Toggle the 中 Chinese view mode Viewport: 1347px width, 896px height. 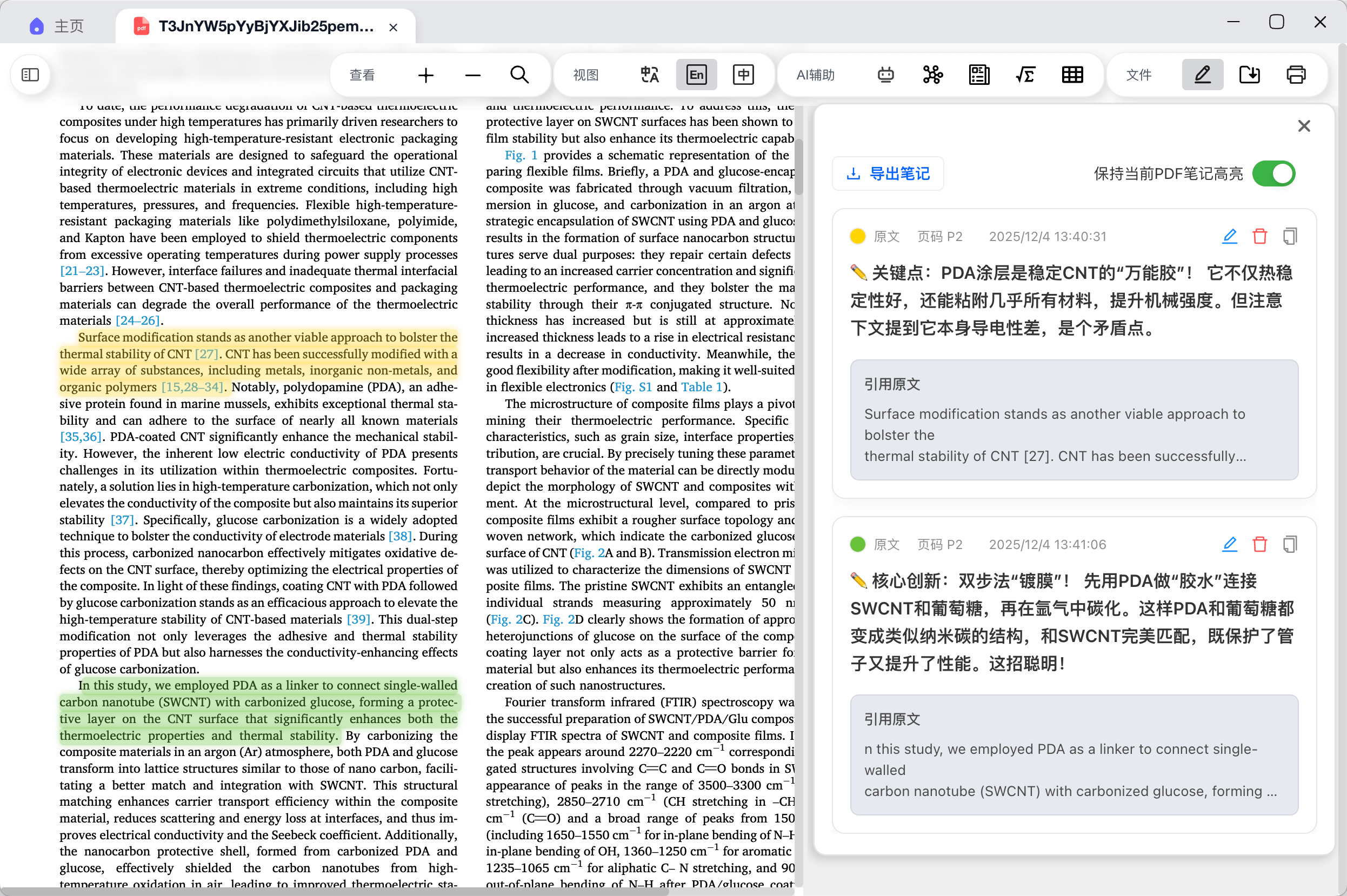[743, 75]
